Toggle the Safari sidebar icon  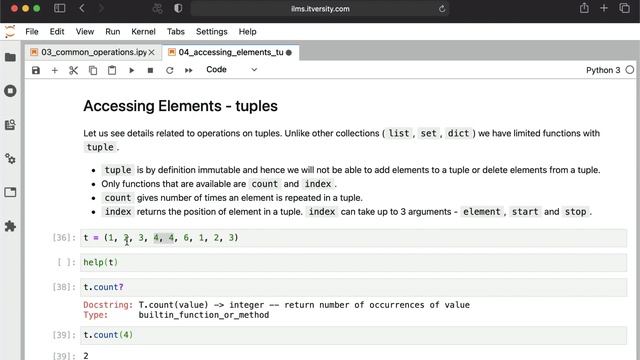[x=60, y=8]
